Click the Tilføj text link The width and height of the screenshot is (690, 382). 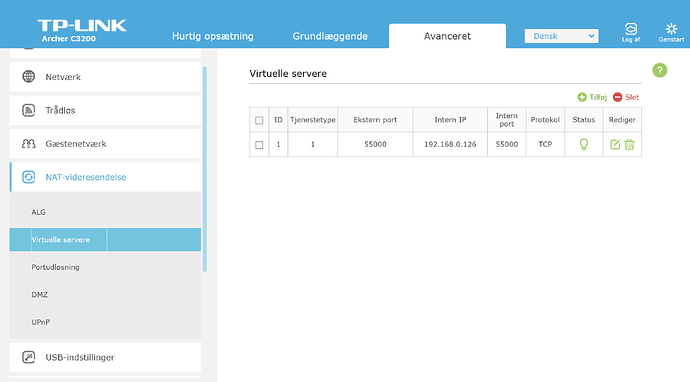[598, 97]
